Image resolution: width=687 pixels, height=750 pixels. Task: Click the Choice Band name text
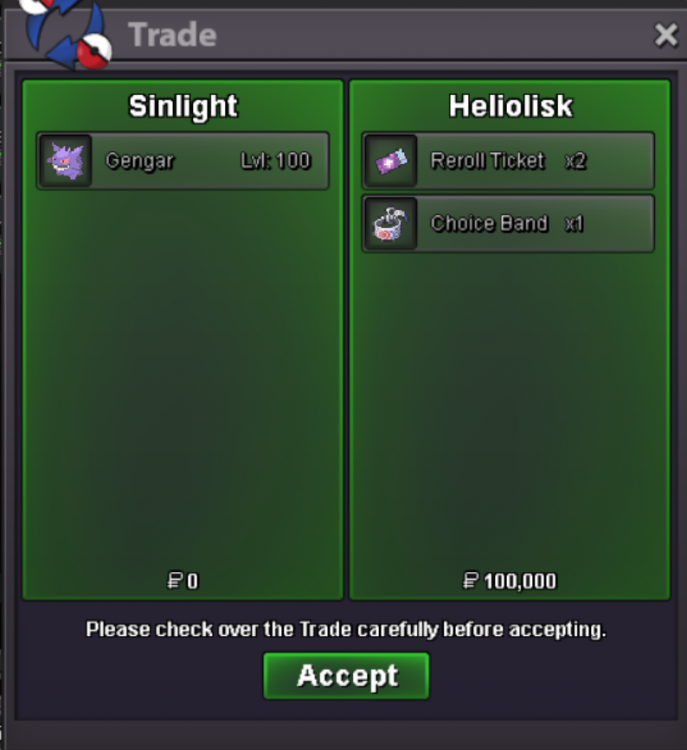489,223
